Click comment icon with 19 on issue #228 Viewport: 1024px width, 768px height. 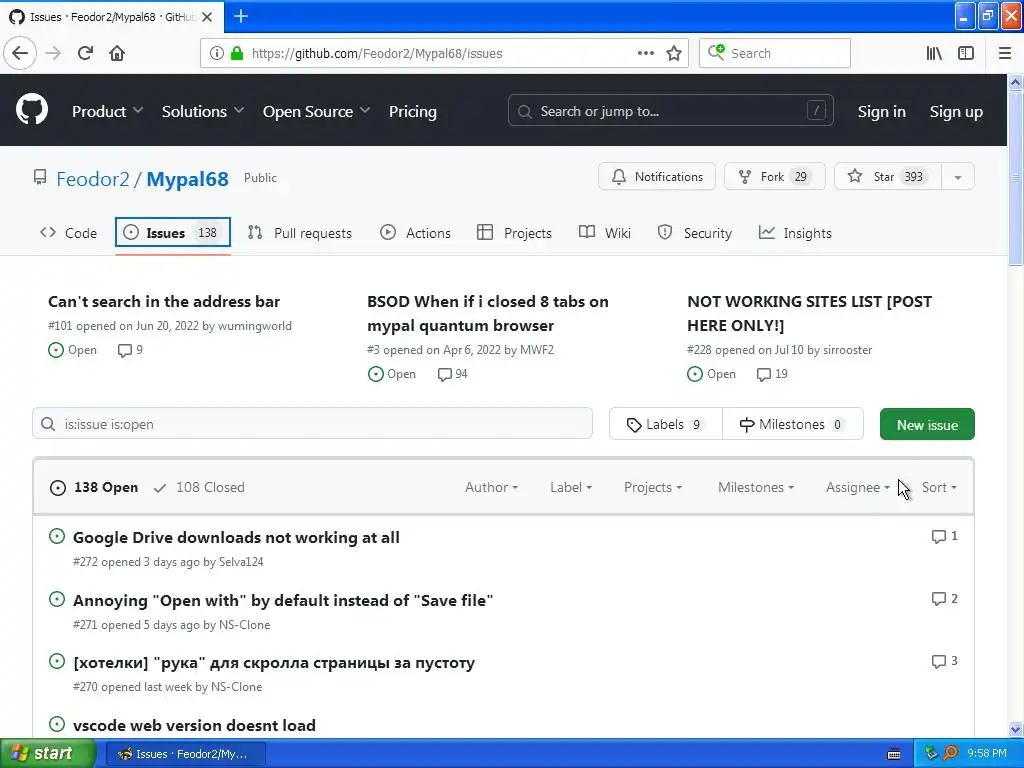763,374
